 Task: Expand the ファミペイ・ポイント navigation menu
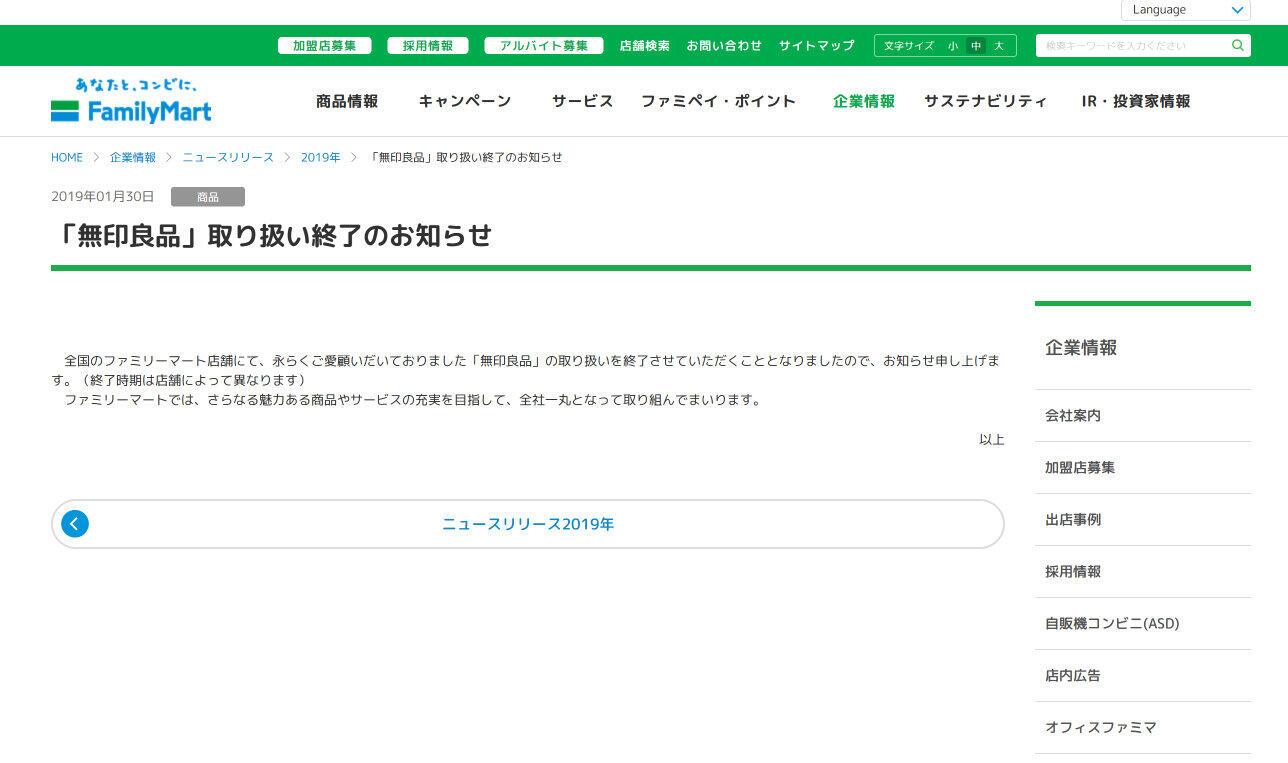click(719, 101)
